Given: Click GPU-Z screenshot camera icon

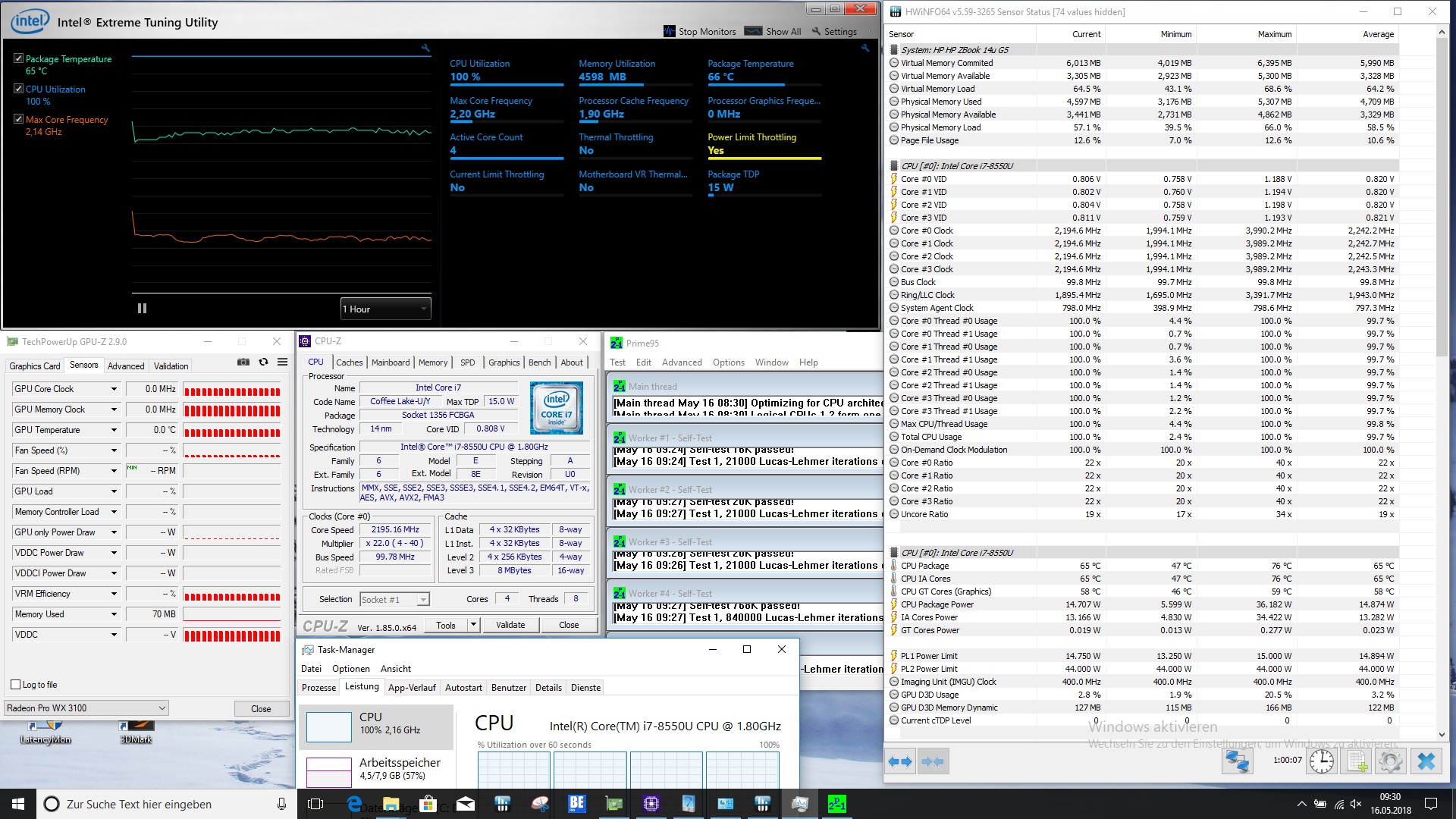Looking at the screenshot, I should coord(243,362).
